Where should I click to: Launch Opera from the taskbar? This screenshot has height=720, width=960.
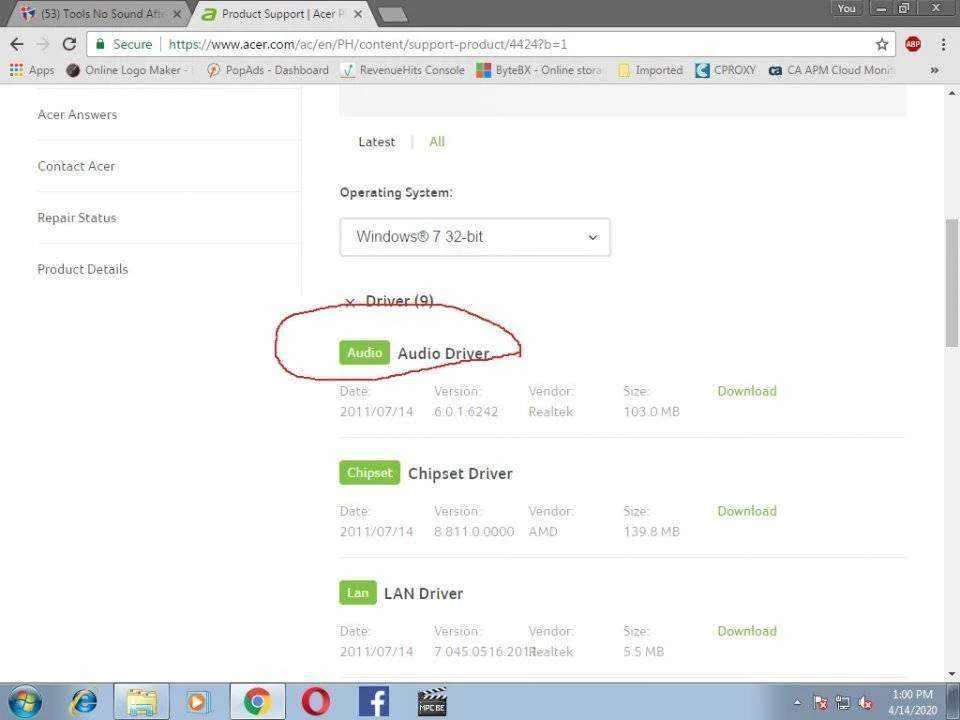[317, 702]
